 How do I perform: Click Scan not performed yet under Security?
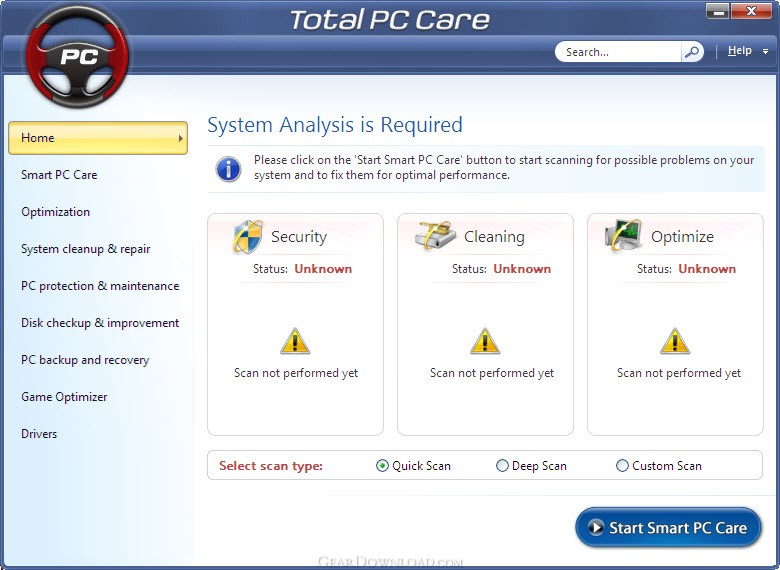pos(296,373)
